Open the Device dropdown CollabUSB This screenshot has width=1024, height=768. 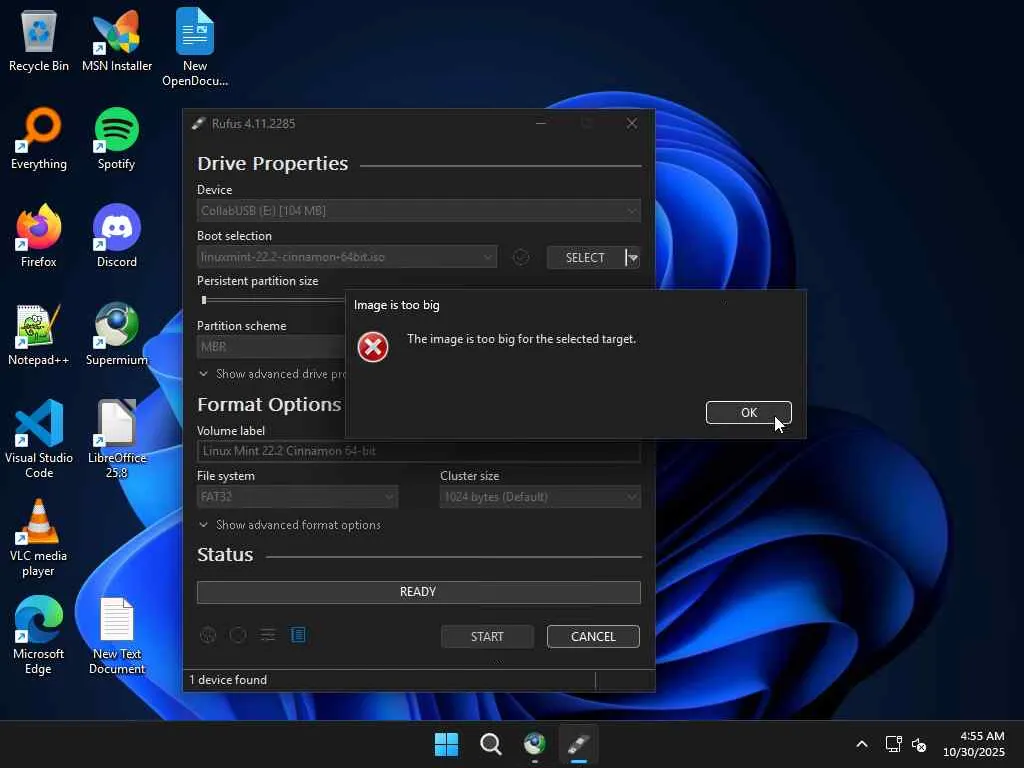tap(419, 210)
